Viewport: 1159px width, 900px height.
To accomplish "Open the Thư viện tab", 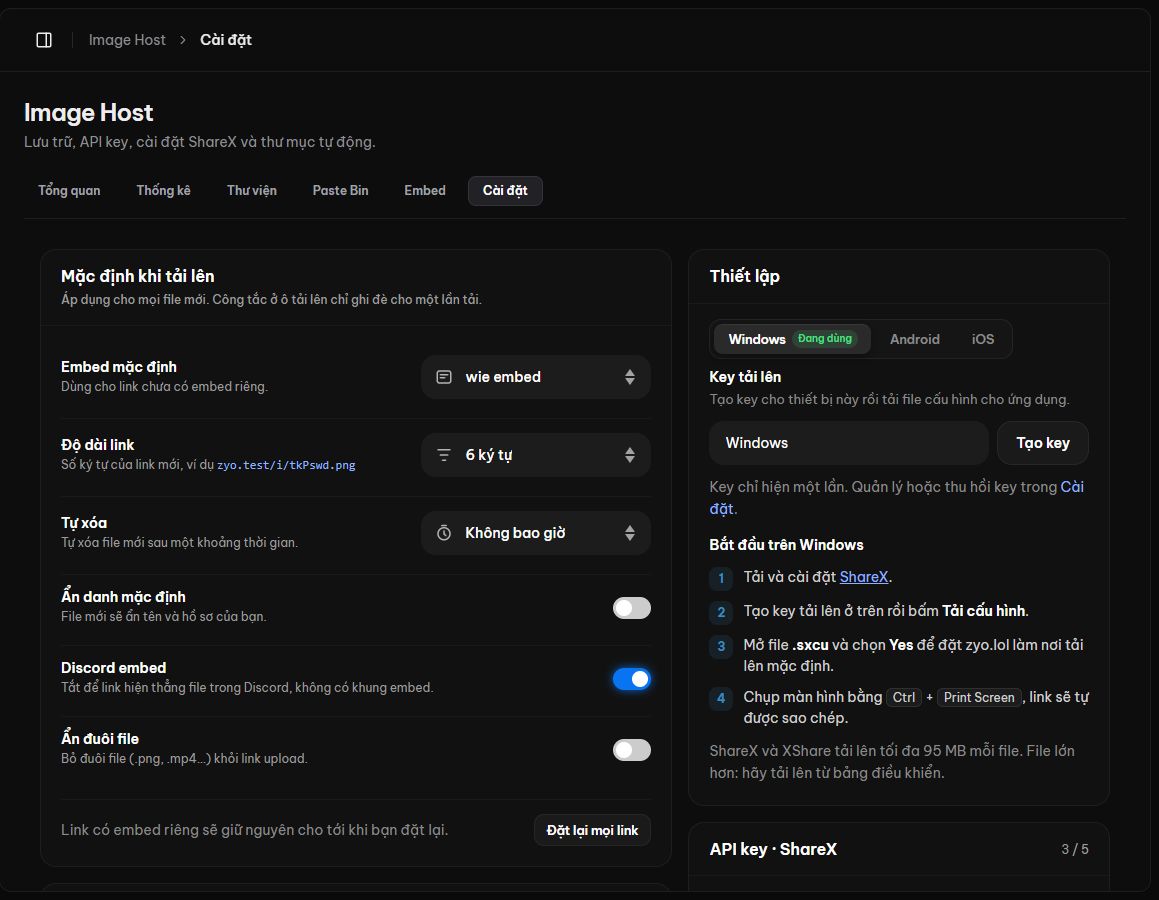I will point(252,191).
